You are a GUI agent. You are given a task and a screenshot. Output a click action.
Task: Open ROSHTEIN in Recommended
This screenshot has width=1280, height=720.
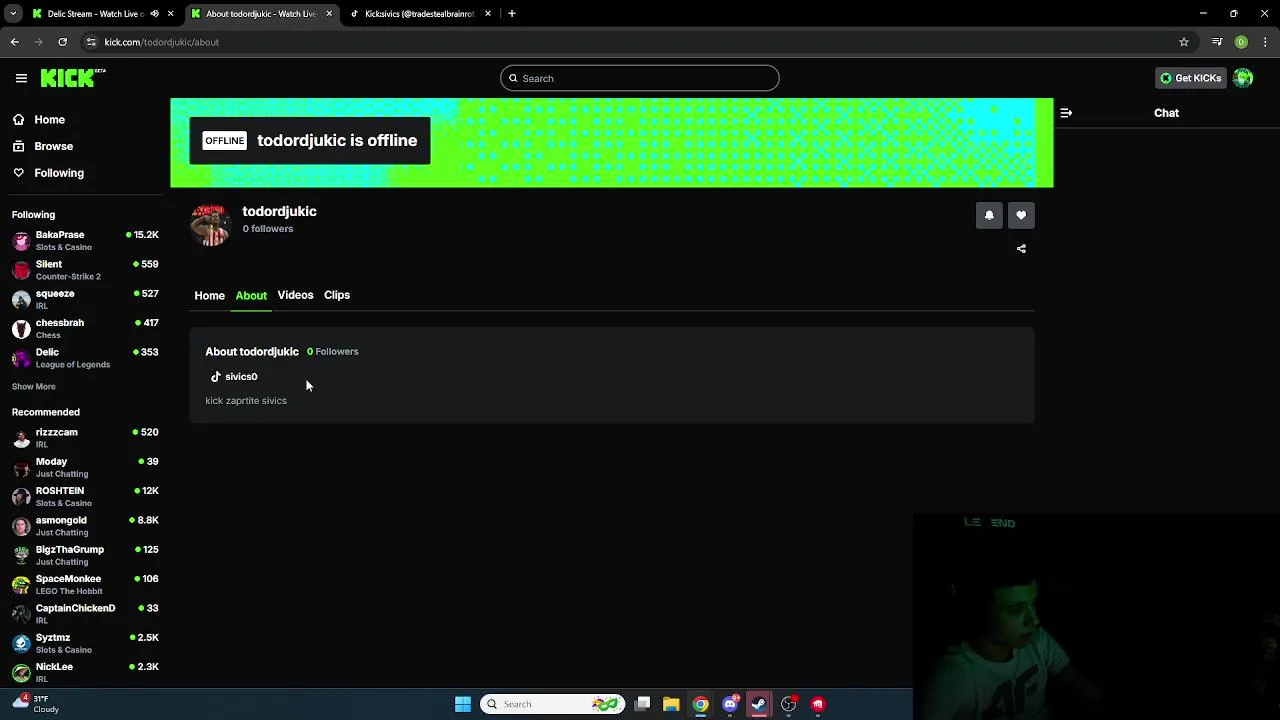(85, 497)
